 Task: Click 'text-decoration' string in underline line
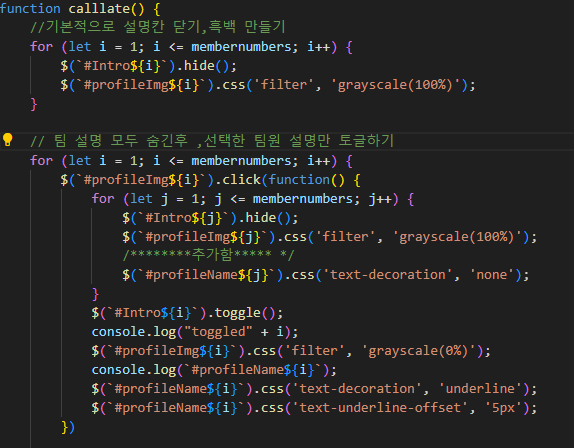coord(357,389)
